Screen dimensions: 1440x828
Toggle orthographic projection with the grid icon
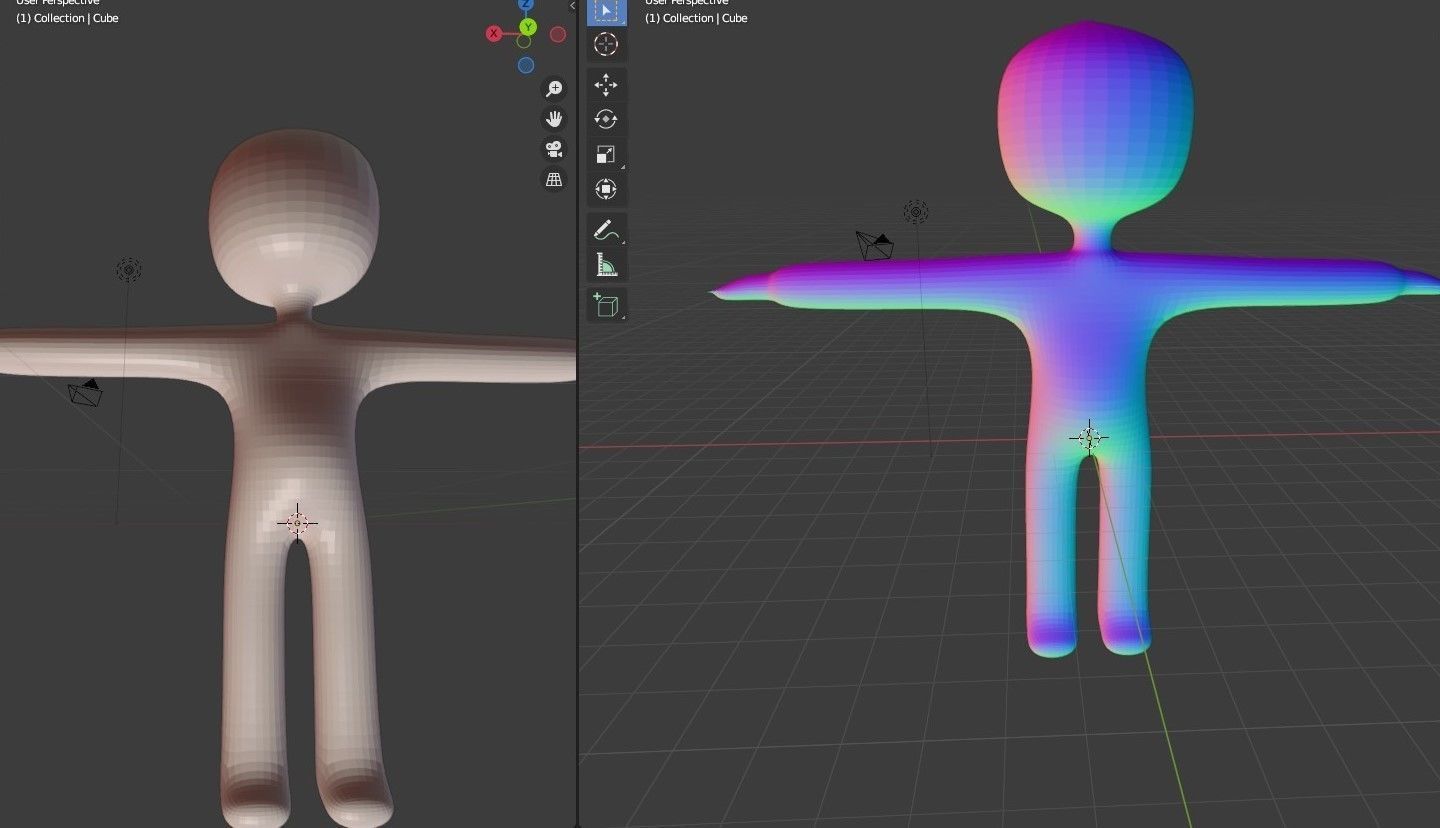[554, 179]
